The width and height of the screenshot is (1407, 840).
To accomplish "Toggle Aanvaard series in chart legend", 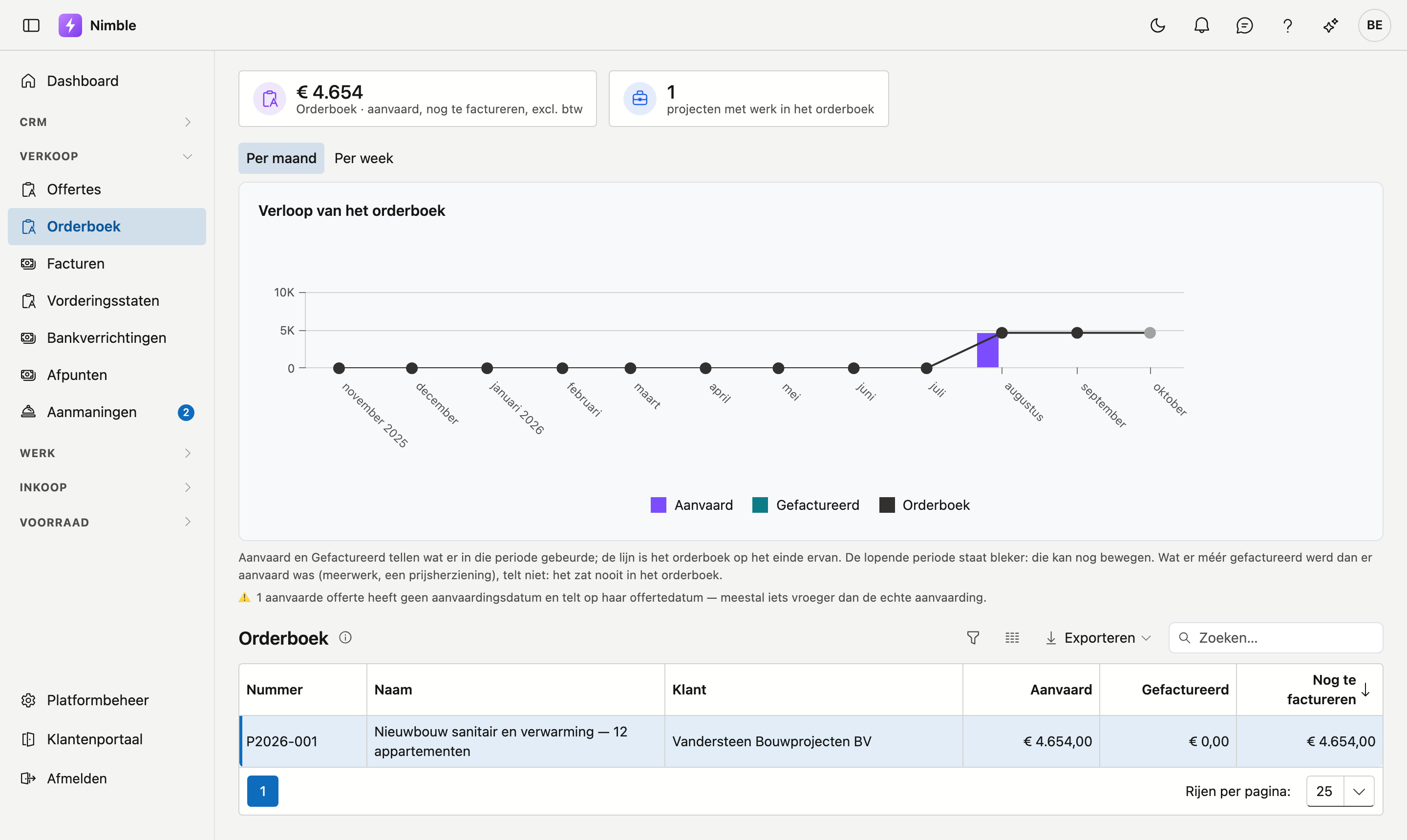I will (x=691, y=505).
